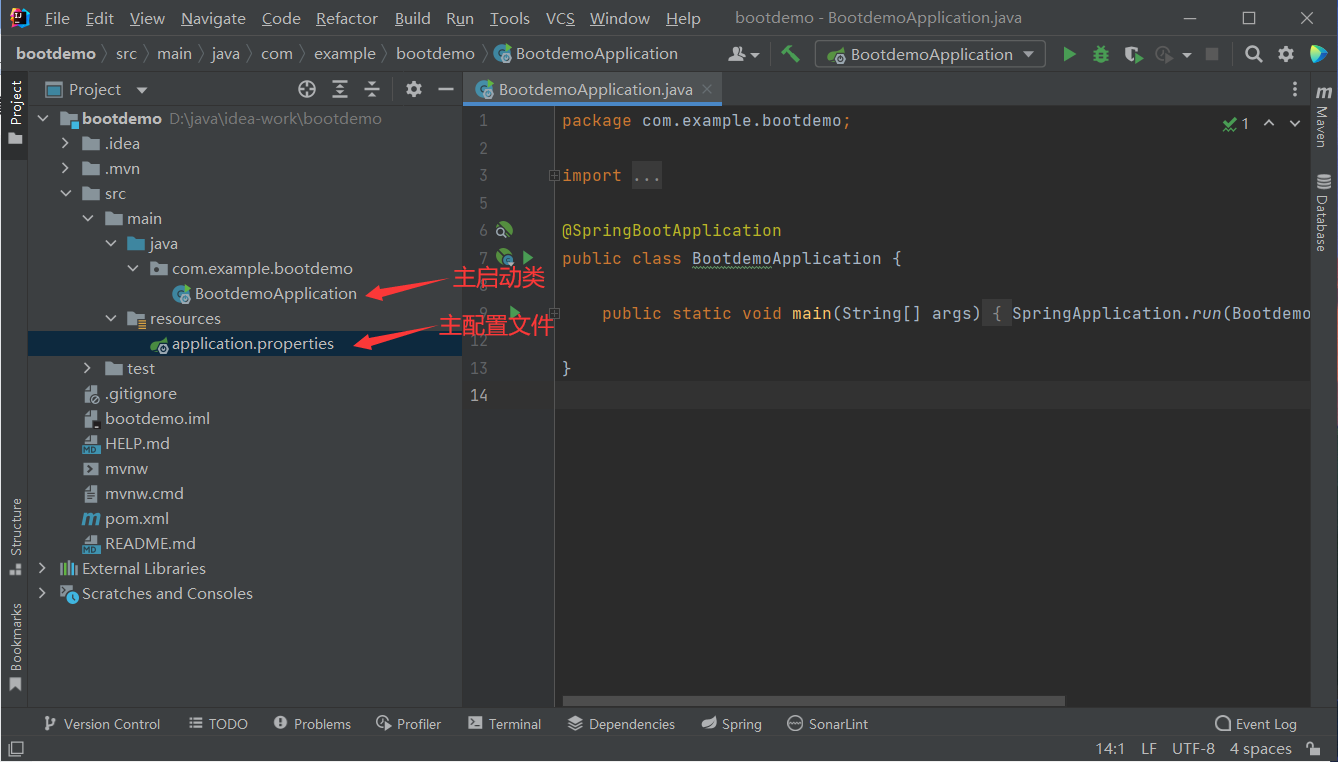This screenshot has width=1338, height=762.
Task: Open the Bookmarks side panel
Action: 15,647
